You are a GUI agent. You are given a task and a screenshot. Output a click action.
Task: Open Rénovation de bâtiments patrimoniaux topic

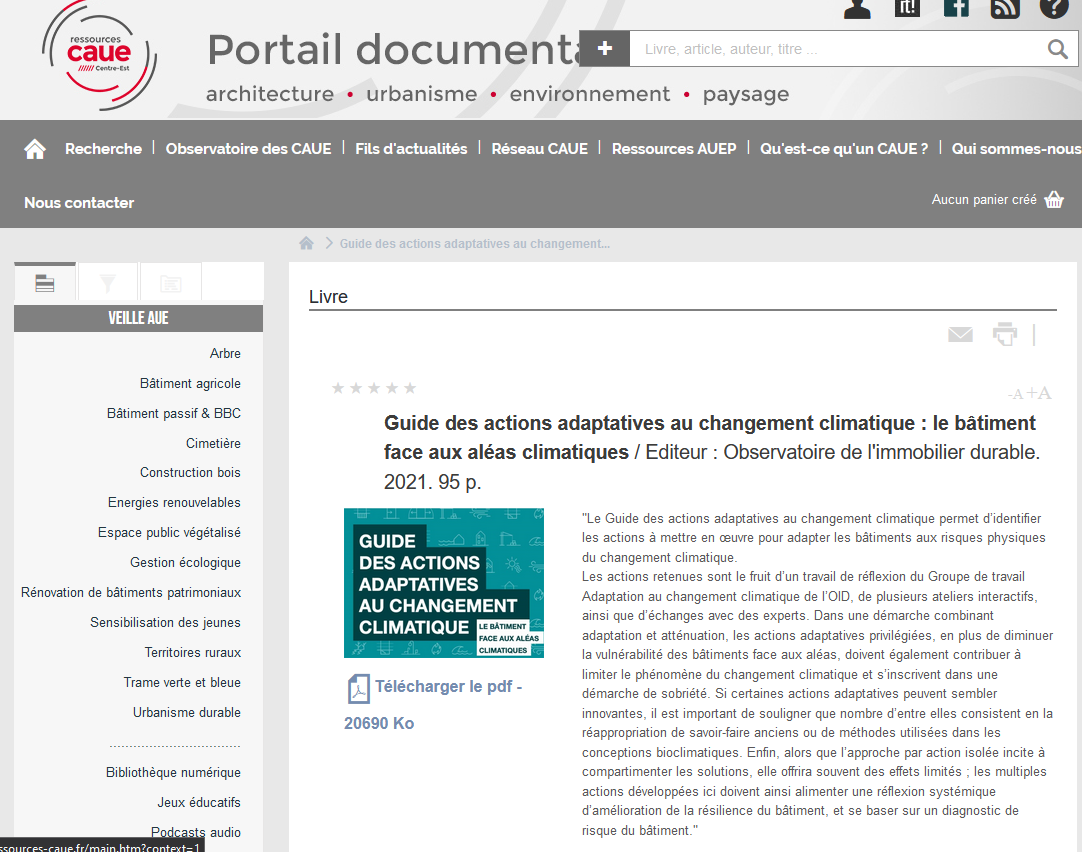click(x=131, y=593)
